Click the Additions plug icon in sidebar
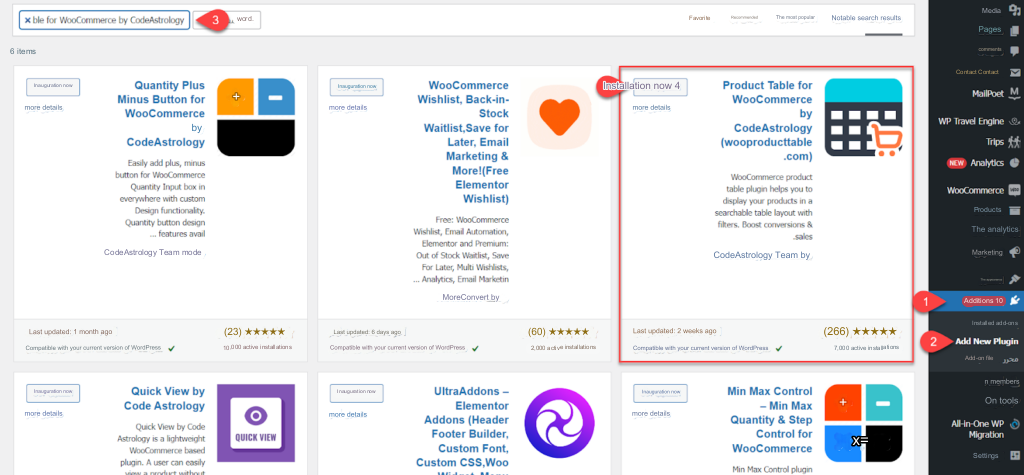 click(x=1014, y=301)
